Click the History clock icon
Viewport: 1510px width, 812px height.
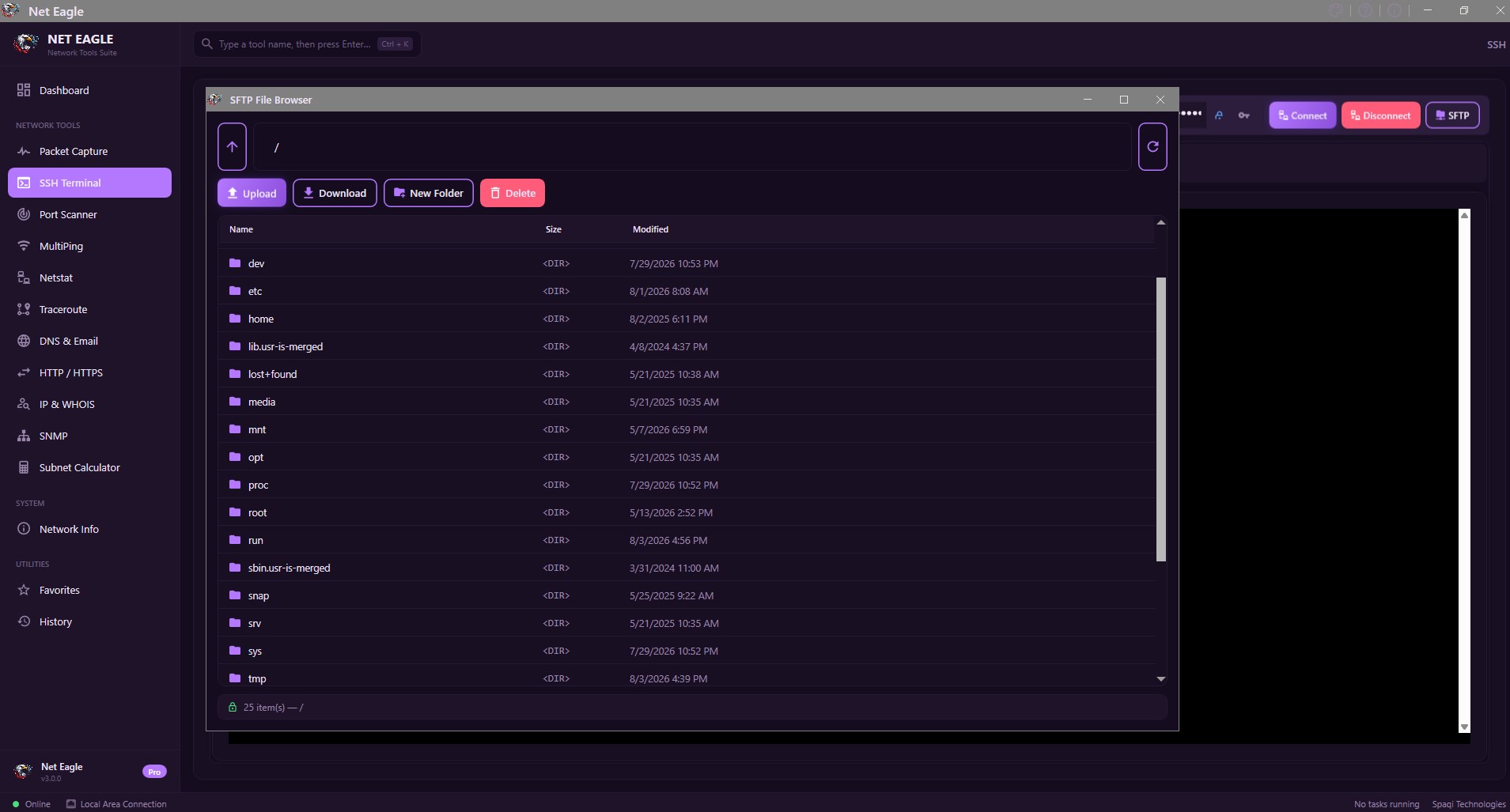[x=24, y=621]
